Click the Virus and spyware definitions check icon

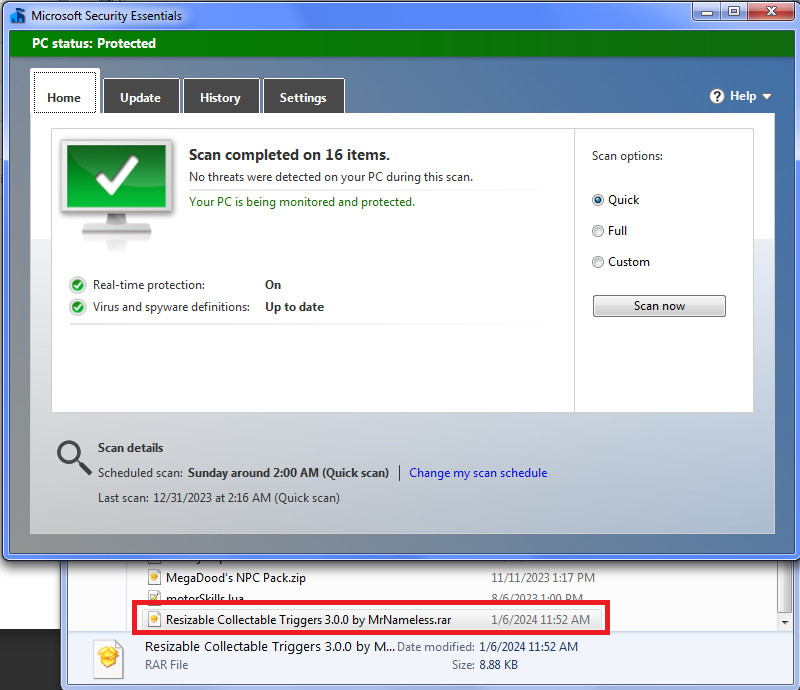(x=78, y=307)
